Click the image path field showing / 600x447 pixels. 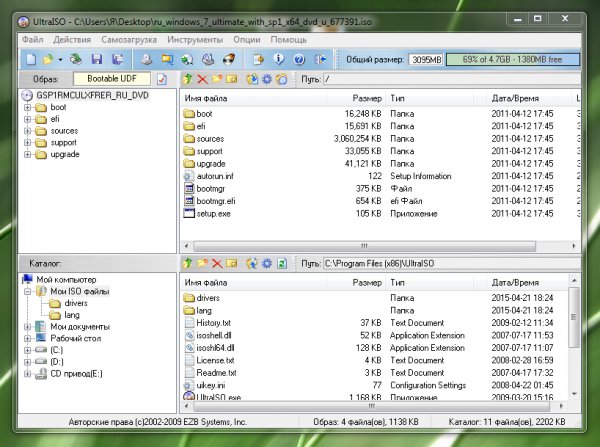tap(452, 79)
